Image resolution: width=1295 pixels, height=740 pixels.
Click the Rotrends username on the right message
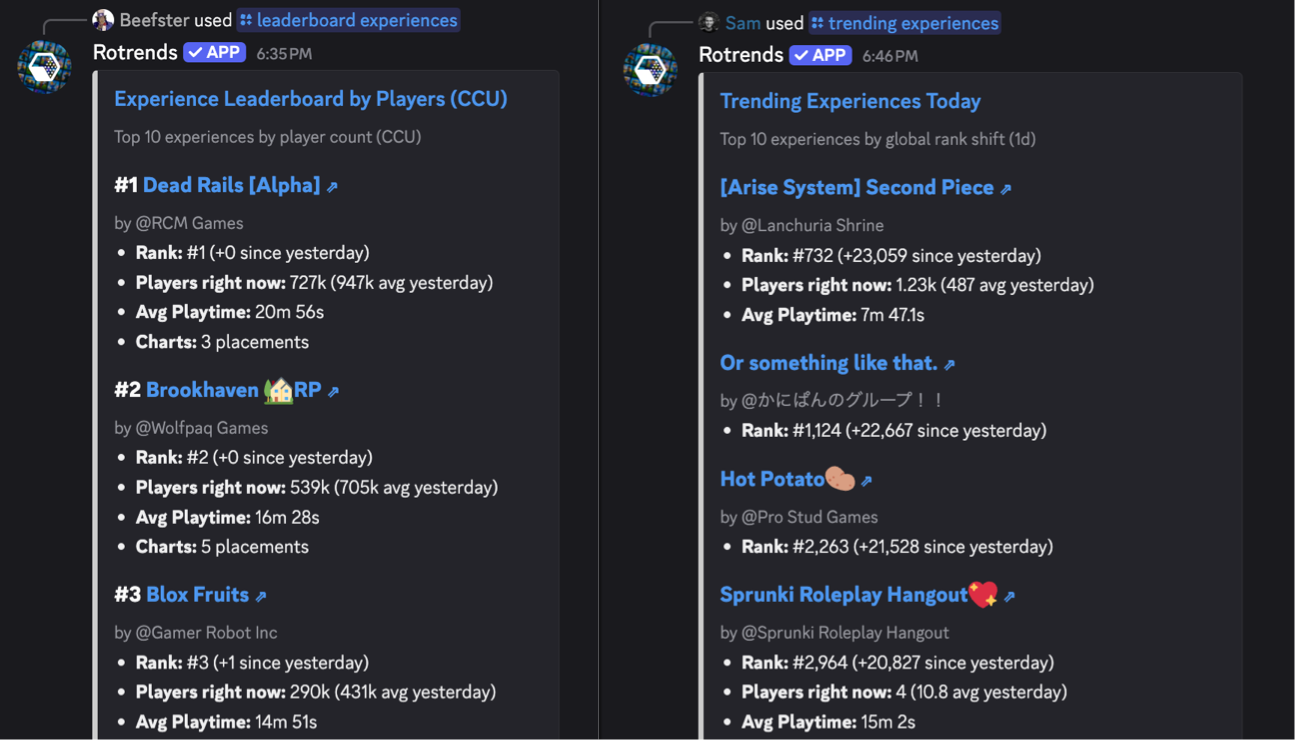(740, 55)
